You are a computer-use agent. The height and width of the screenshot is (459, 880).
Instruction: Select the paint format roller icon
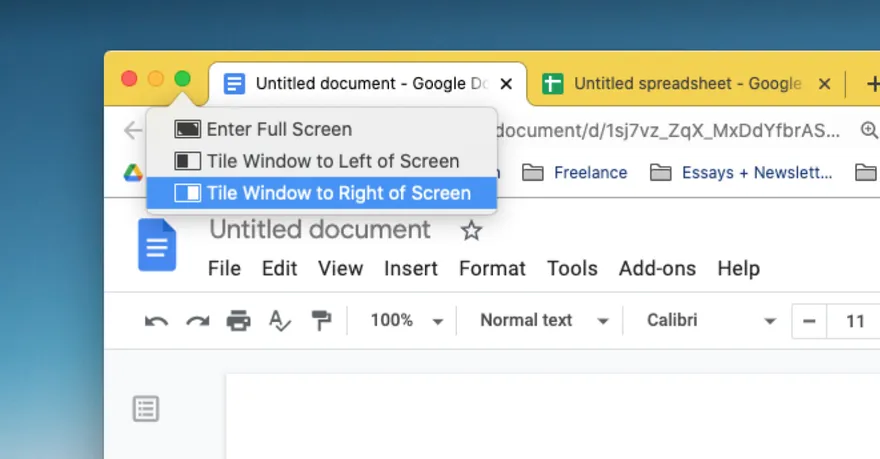click(x=321, y=321)
